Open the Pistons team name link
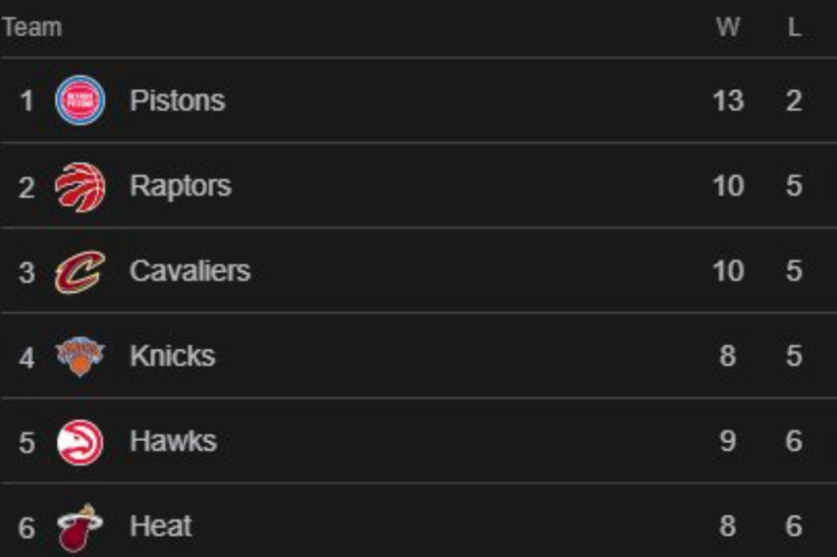Viewport: 837px width, 557px height. coord(177,100)
